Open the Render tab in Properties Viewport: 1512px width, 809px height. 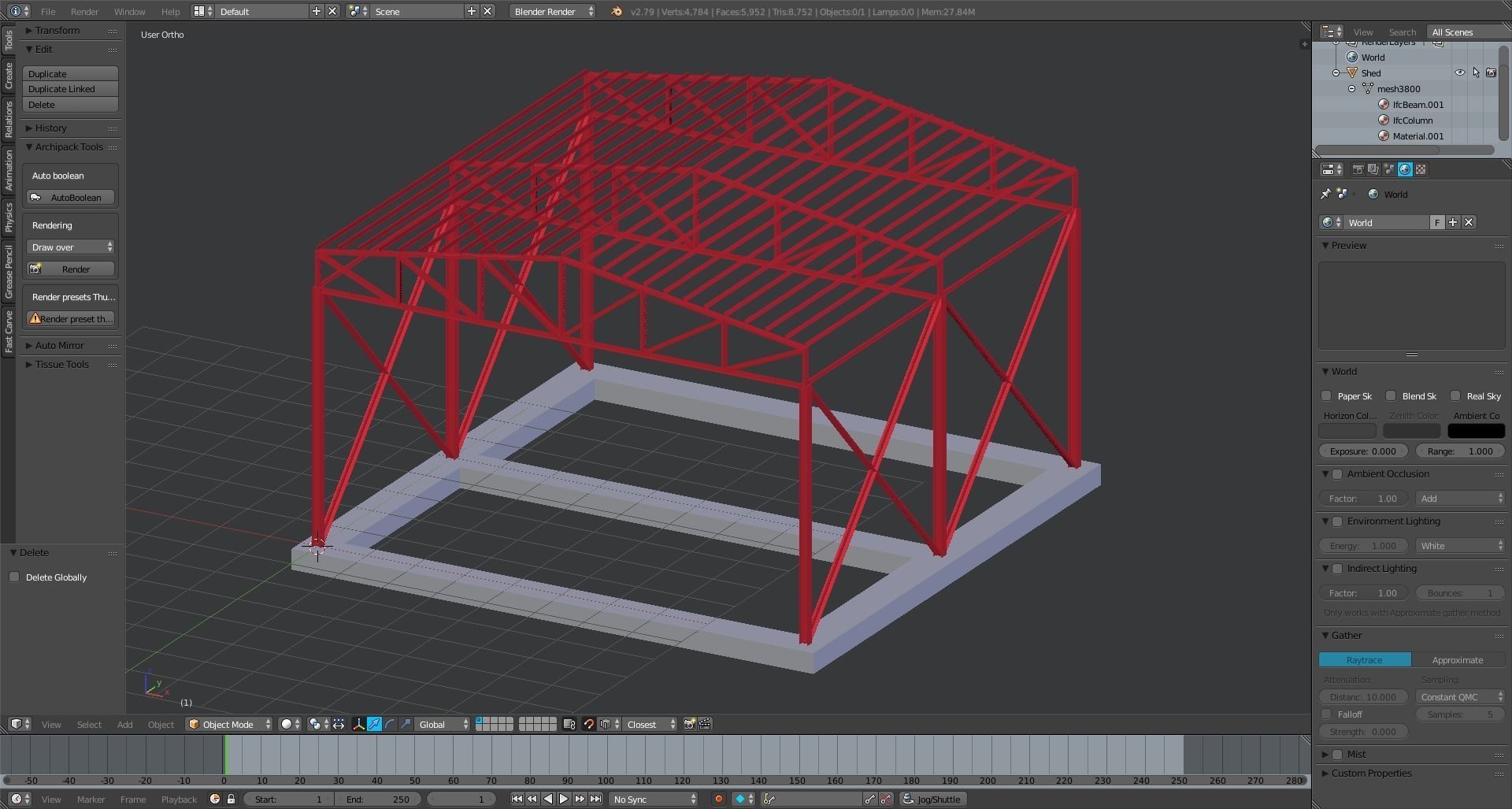click(x=1358, y=169)
